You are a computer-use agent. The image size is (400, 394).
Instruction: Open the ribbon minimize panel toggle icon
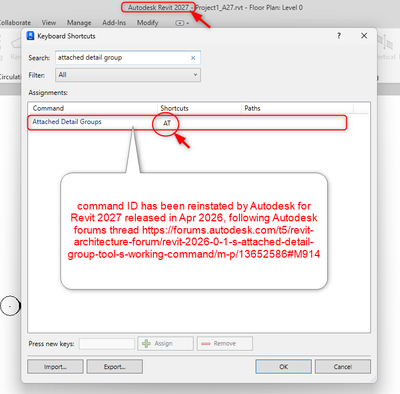[x=180, y=23]
